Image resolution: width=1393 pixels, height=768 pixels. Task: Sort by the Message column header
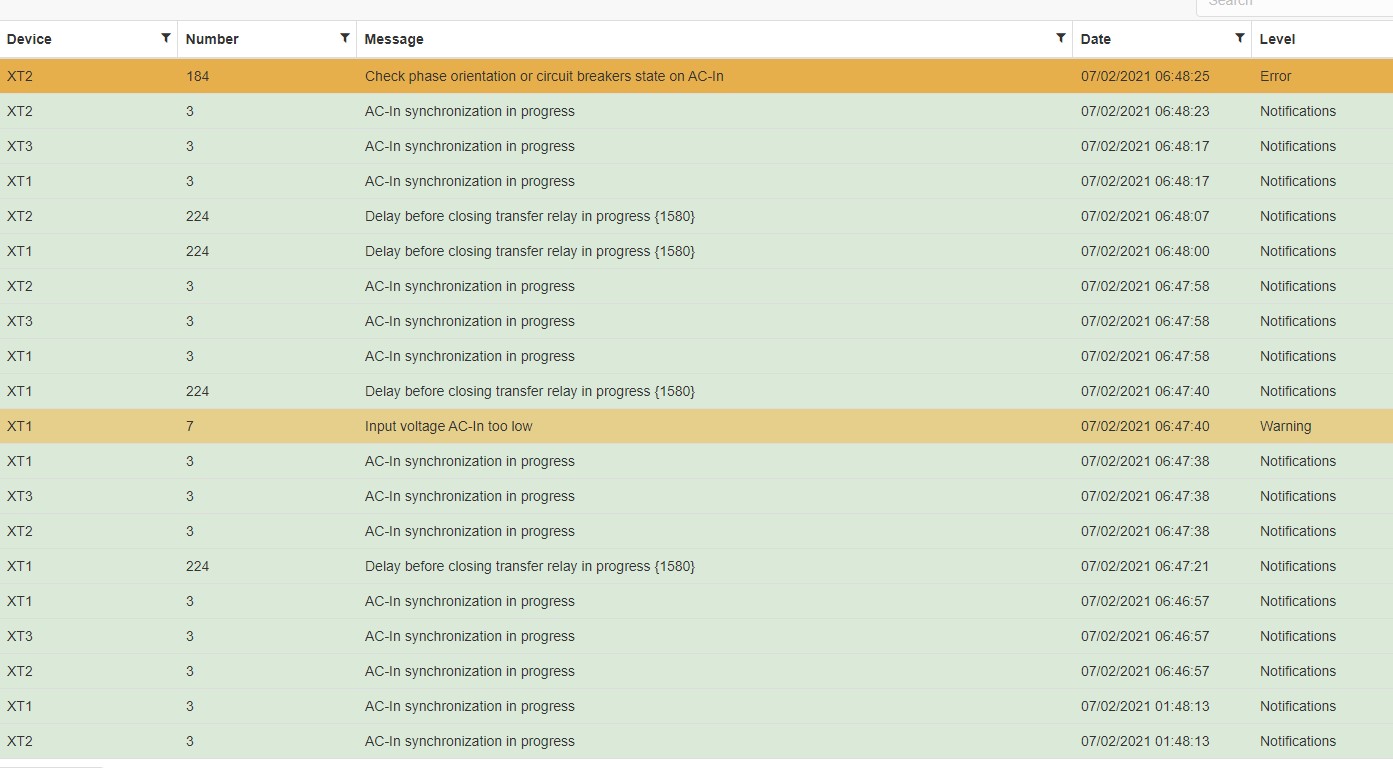point(394,39)
